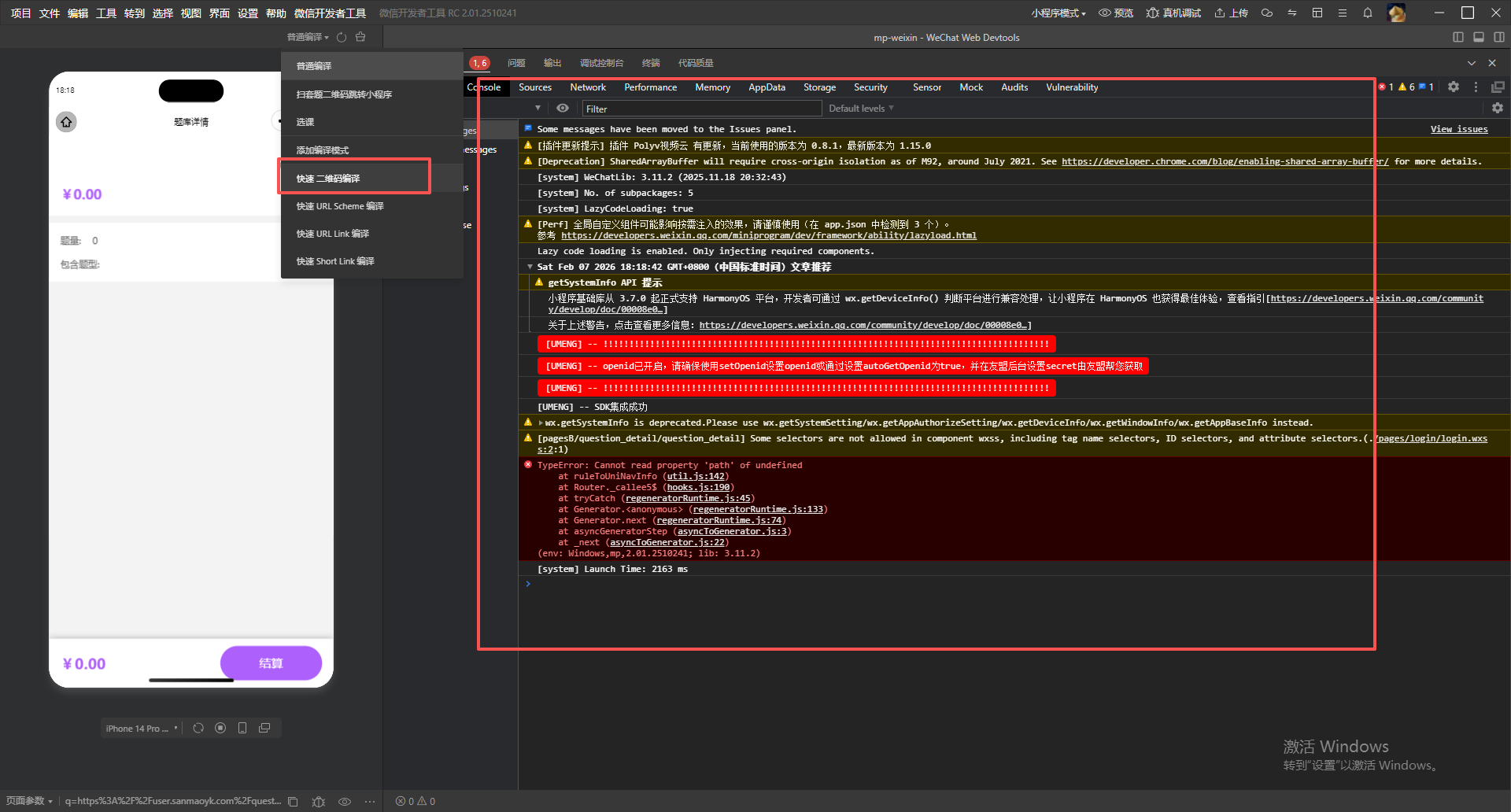Undock the DevTools panel into separate window

click(1498, 87)
